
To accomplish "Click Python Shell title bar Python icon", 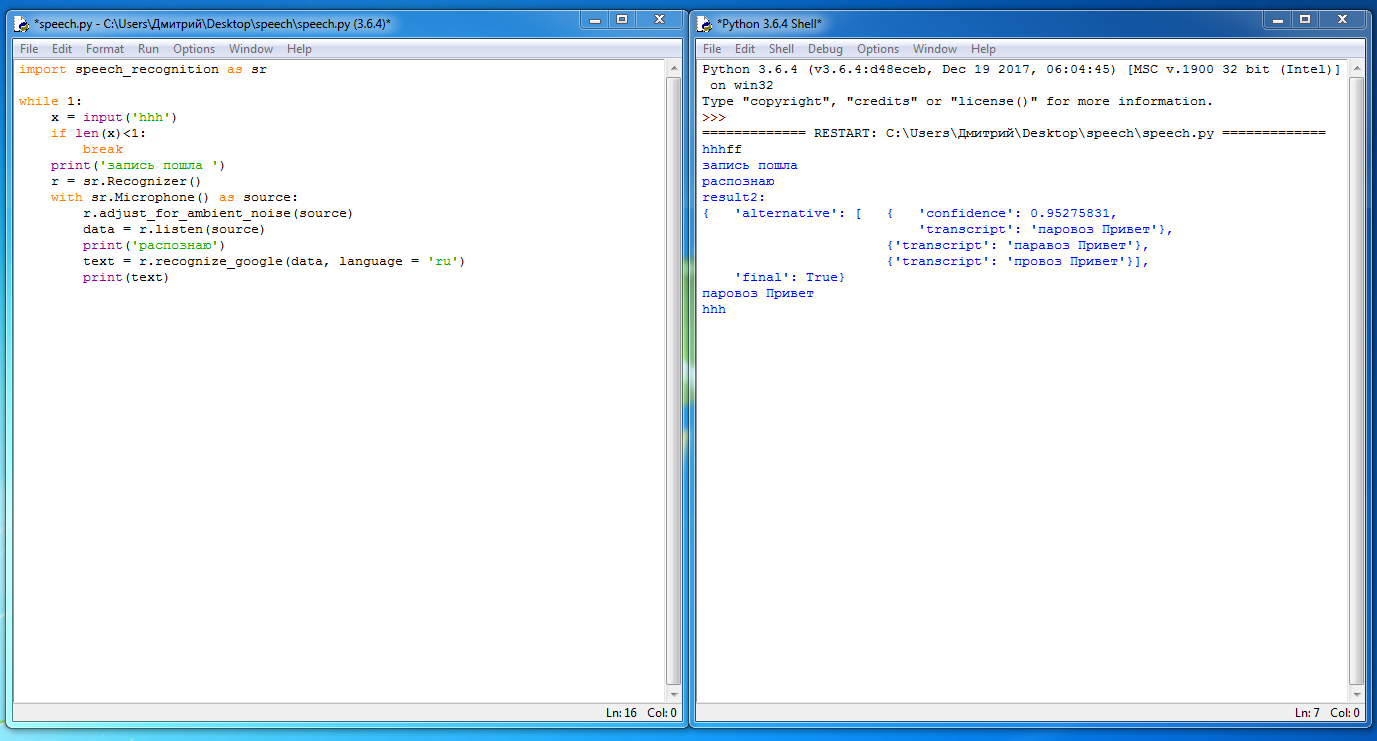I will [x=706, y=22].
